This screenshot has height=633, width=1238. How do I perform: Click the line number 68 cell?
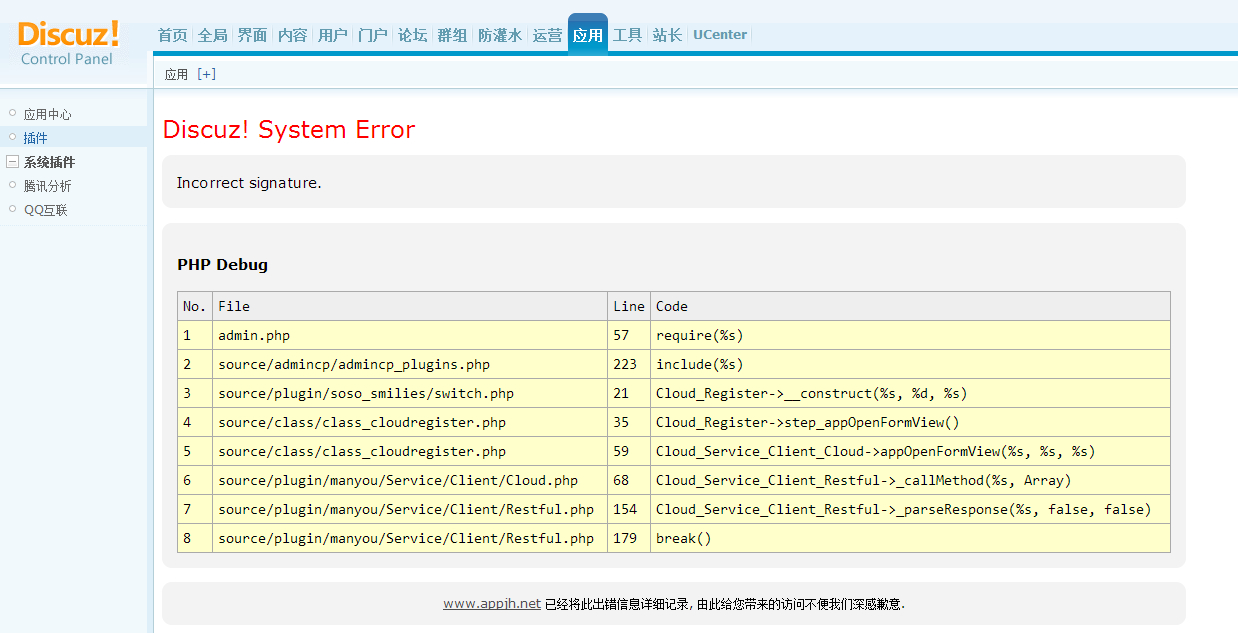pyautogui.click(x=629, y=481)
